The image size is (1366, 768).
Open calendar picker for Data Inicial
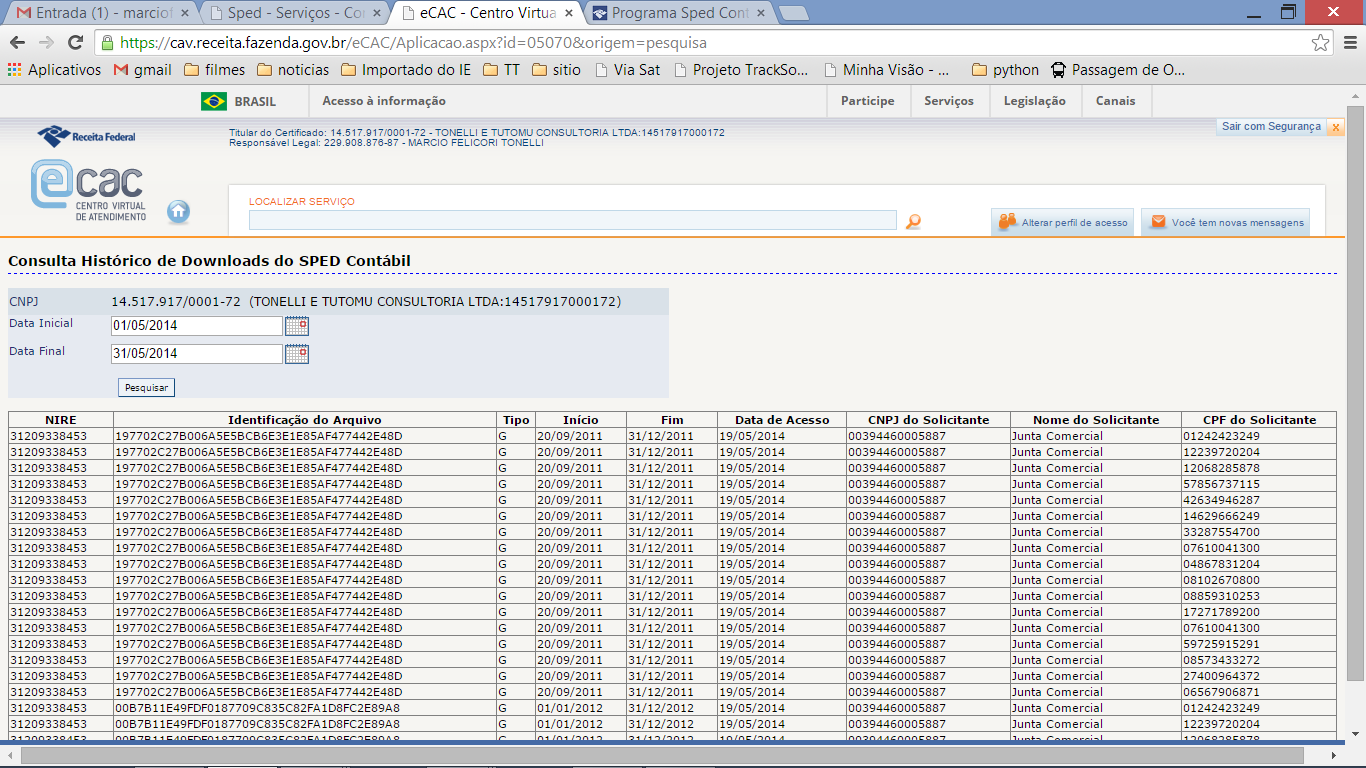tap(297, 326)
